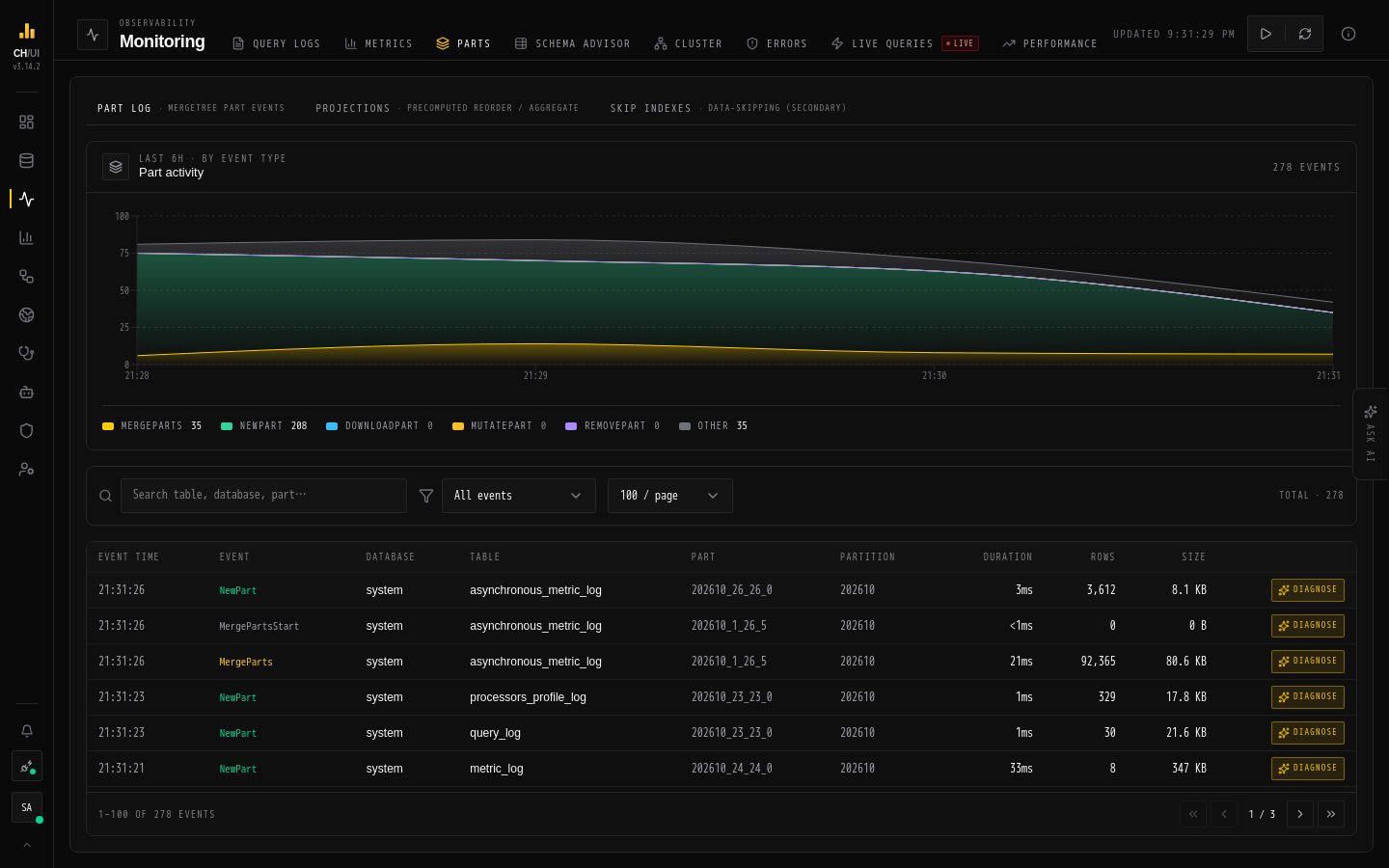Open the Ask AI side panel
The width and height of the screenshot is (1389, 868).
click(1370, 433)
